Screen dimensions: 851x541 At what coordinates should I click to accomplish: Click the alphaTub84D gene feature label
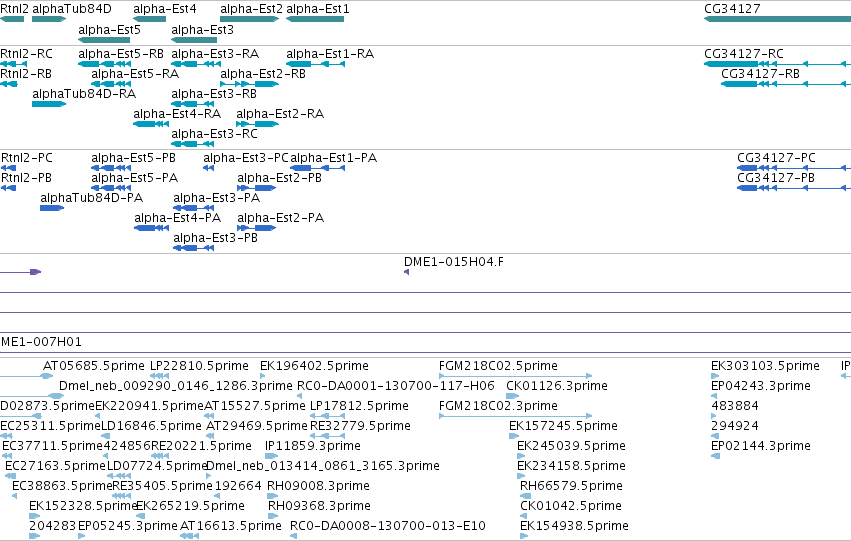tap(72, 9)
